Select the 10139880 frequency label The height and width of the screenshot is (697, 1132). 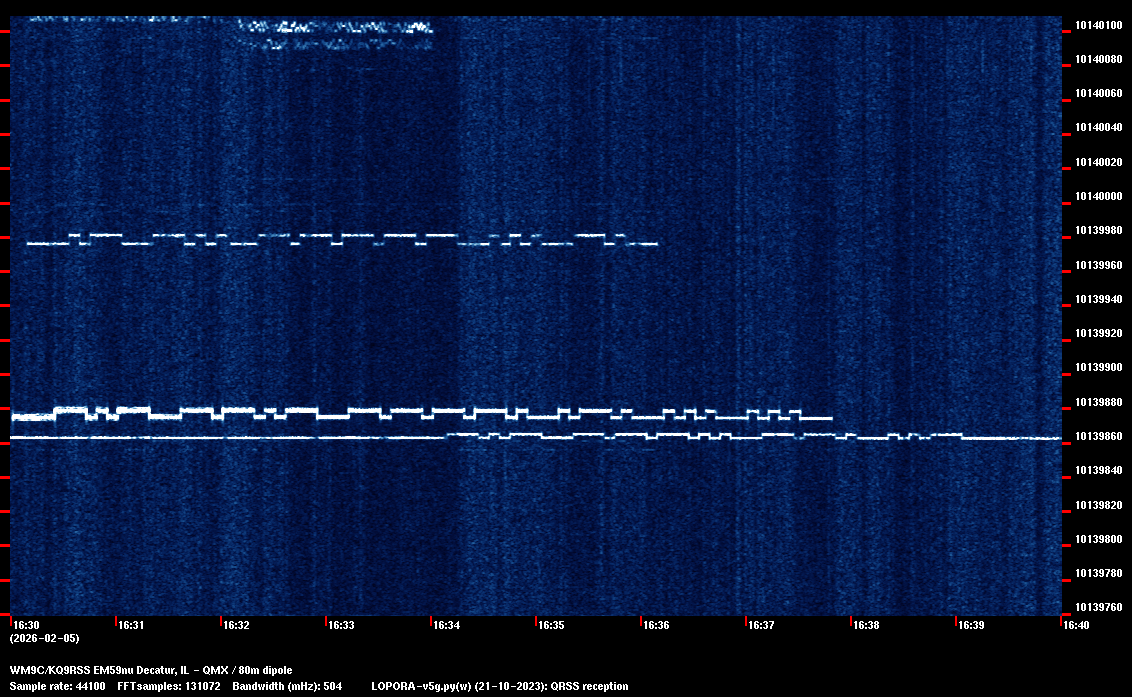[x=1097, y=402]
